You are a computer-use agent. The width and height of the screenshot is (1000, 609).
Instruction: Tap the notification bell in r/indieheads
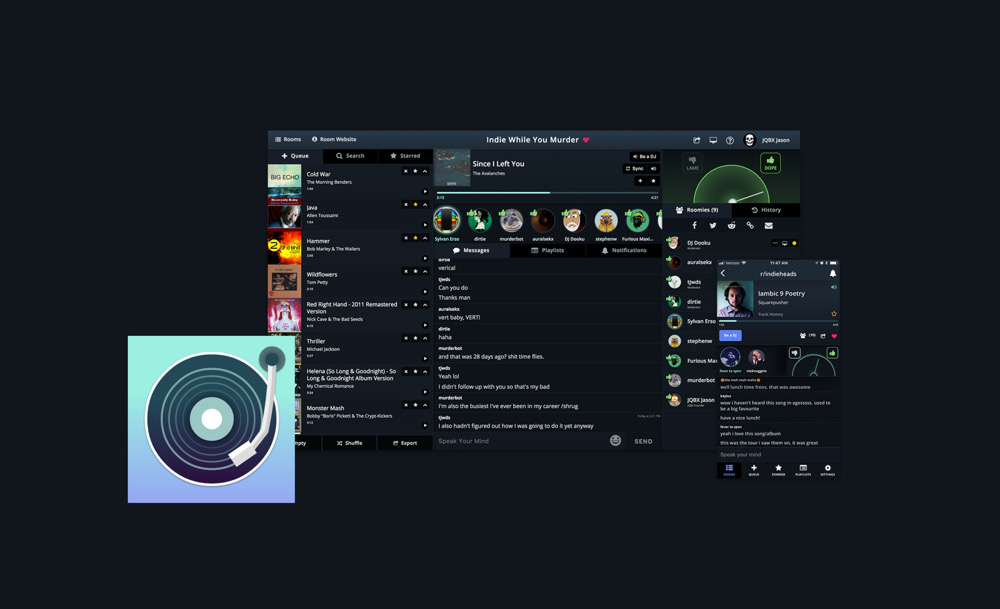point(832,273)
